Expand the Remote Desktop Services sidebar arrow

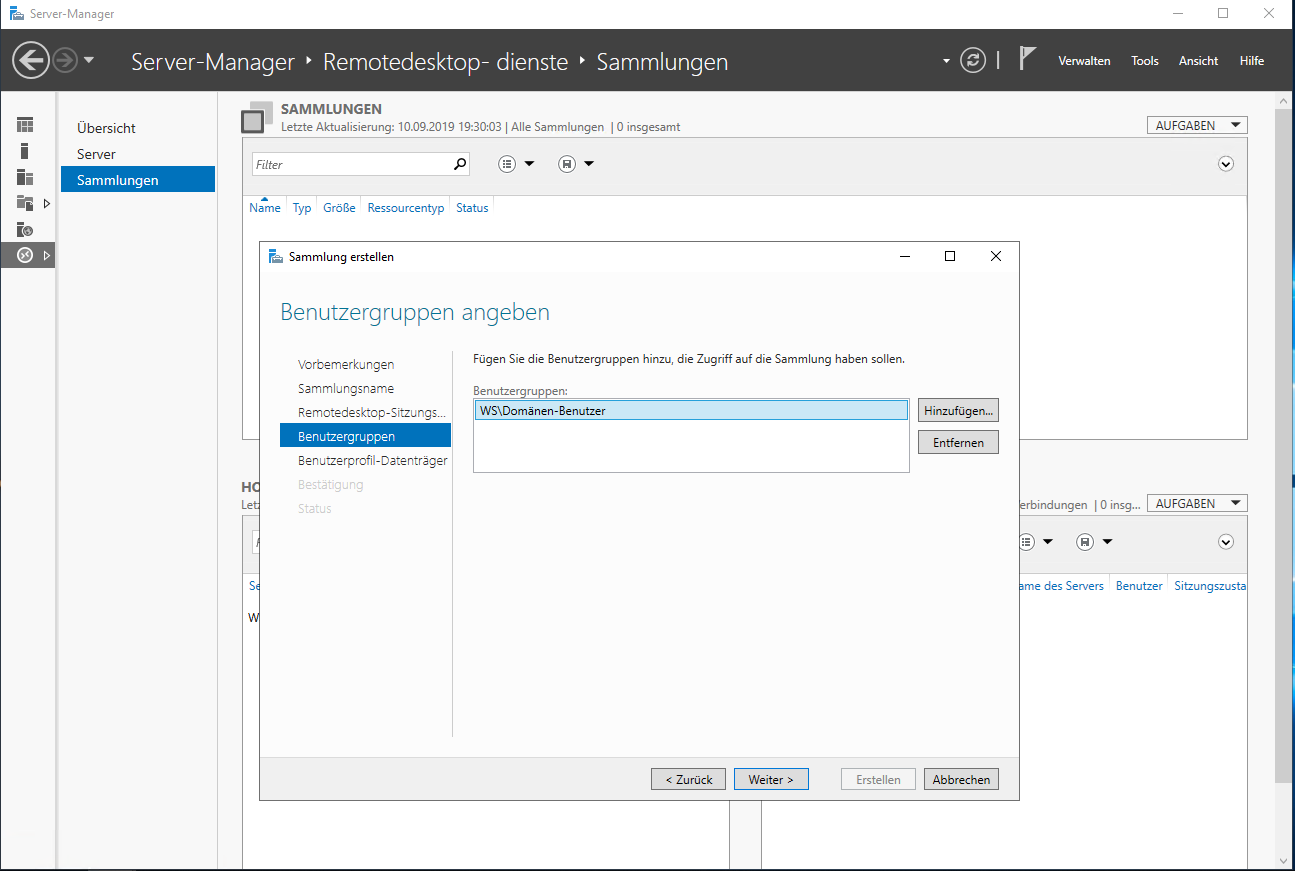[x=46, y=255]
